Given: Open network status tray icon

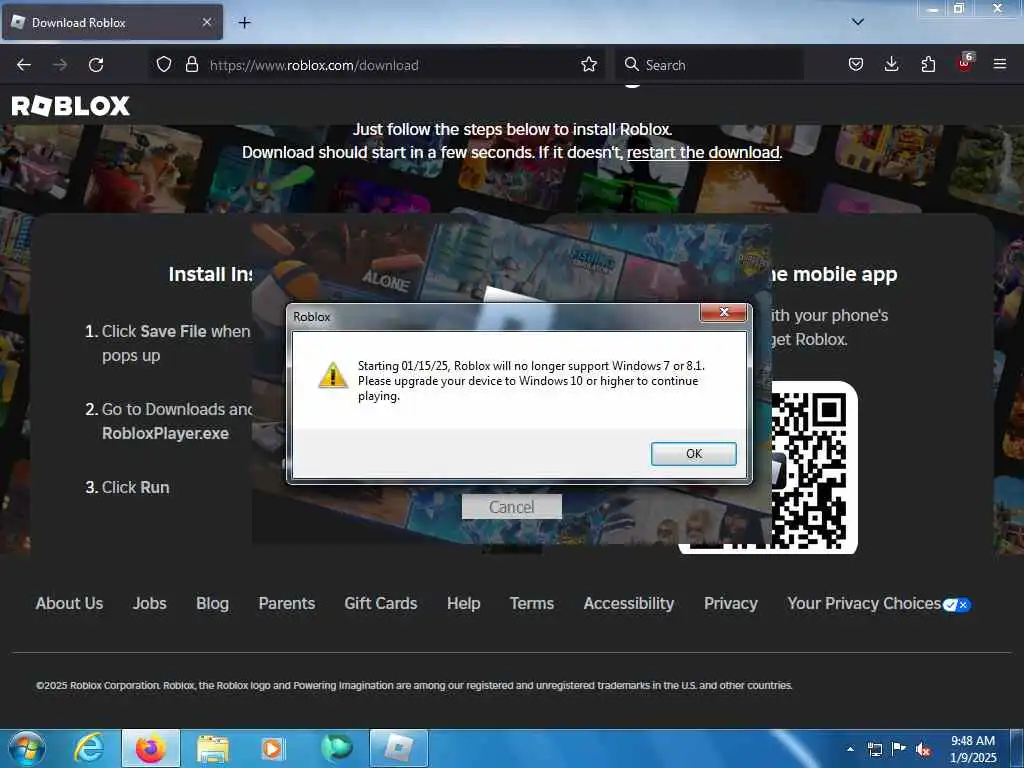Looking at the screenshot, I should (x=874, y=749).
